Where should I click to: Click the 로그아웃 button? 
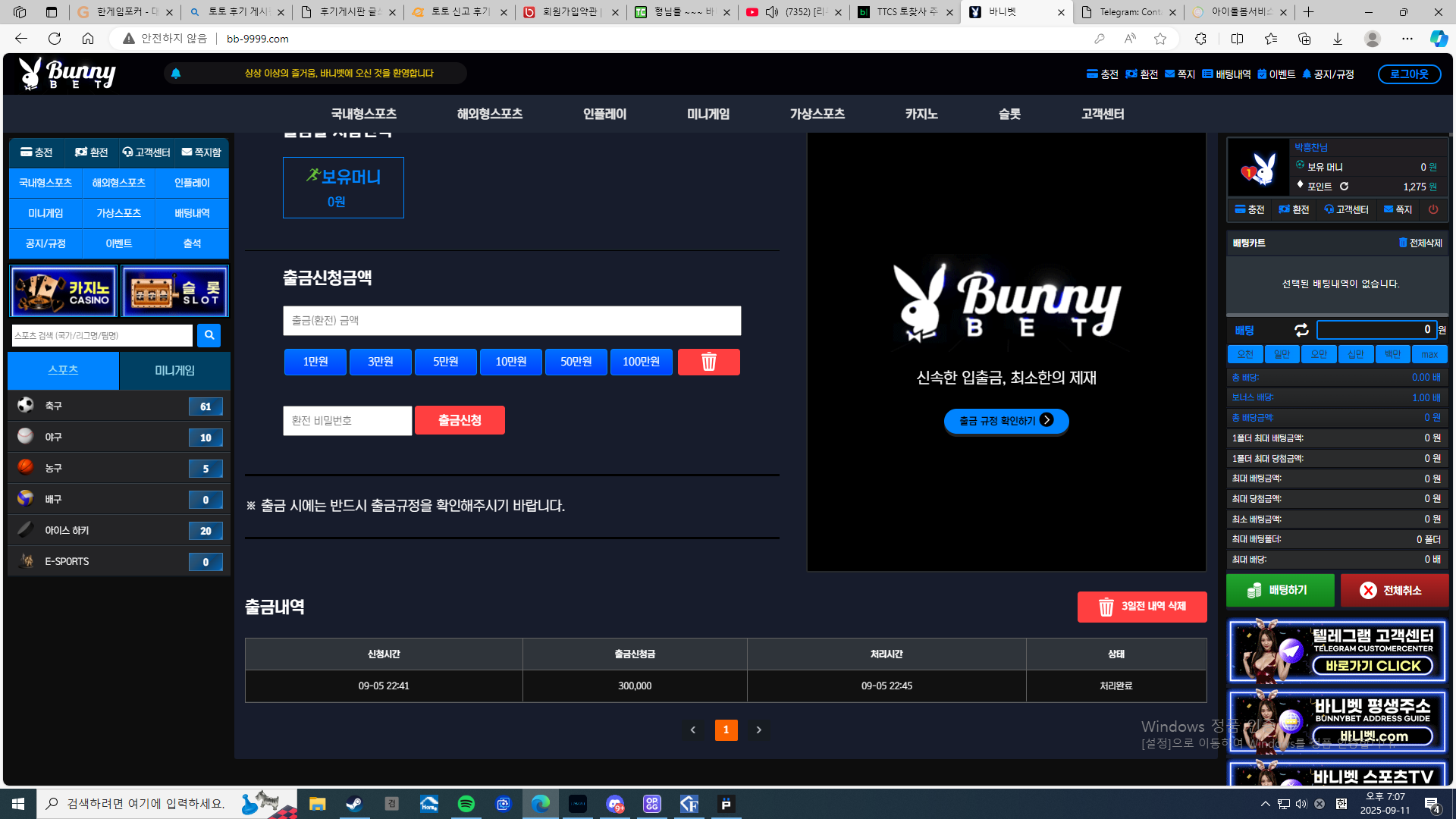tap(1409, 74)
